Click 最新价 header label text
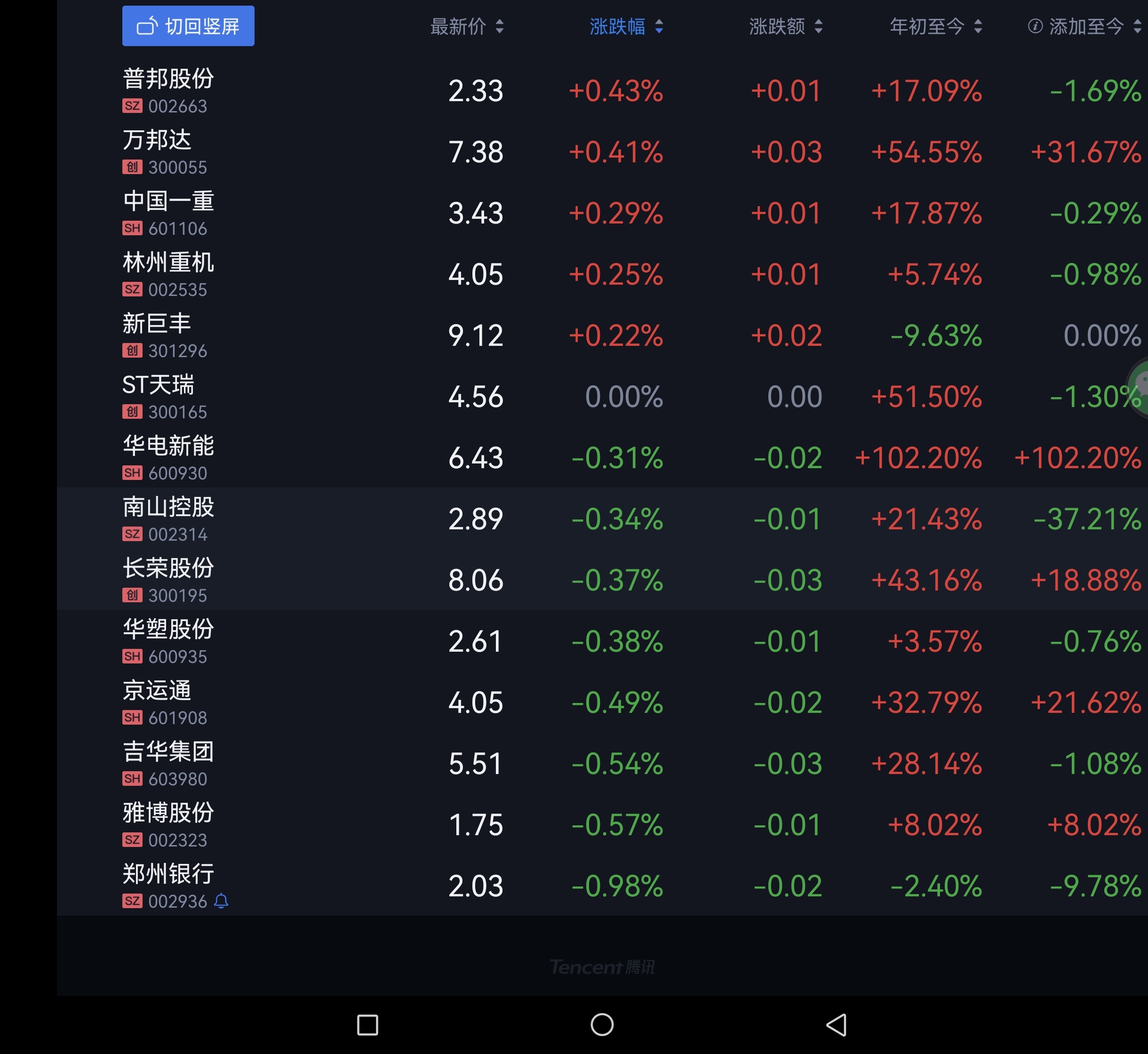Screen dimensions: 1148x1054 (x=458, y=26)
